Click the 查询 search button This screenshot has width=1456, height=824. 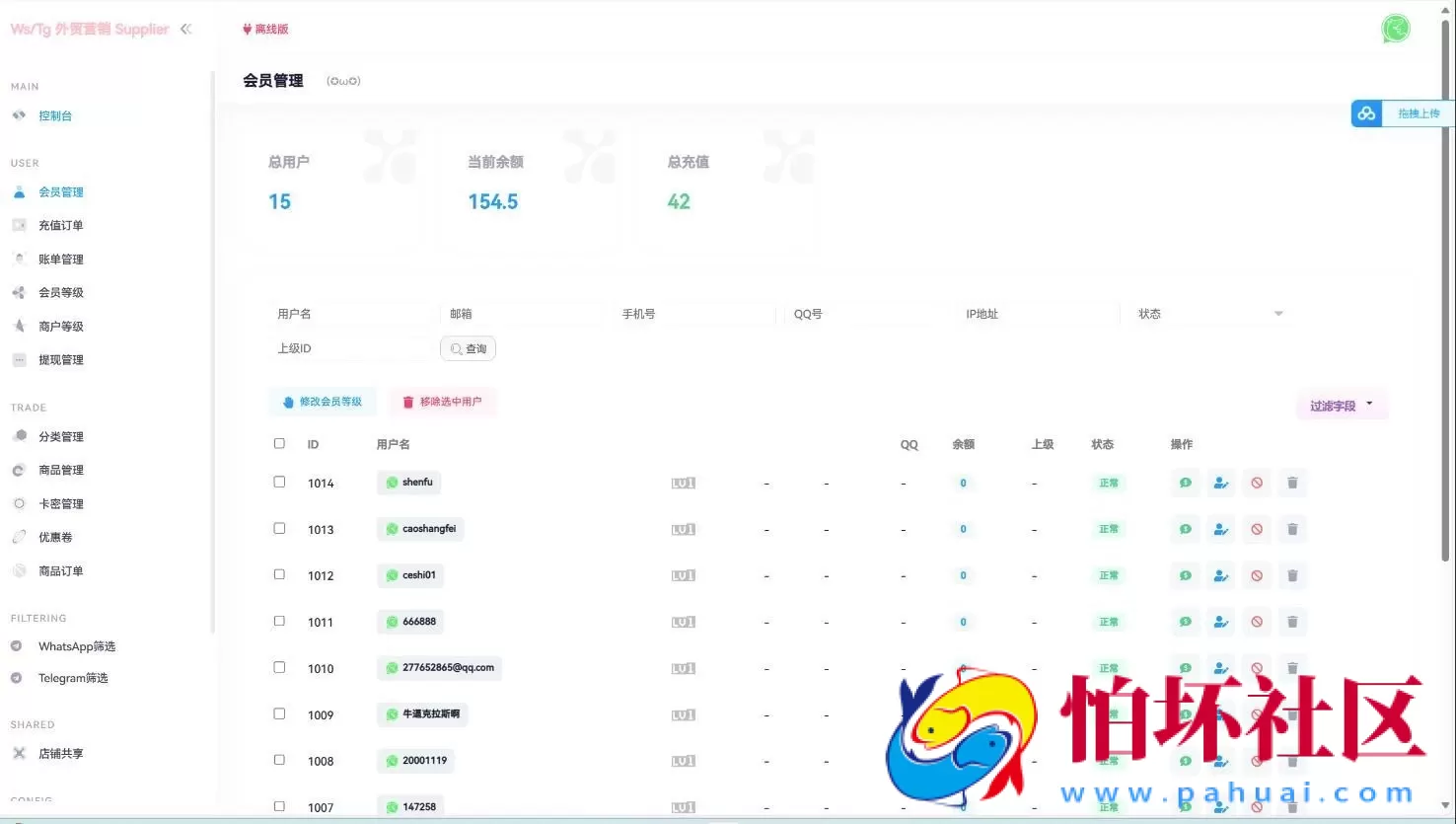coord(468,348)
